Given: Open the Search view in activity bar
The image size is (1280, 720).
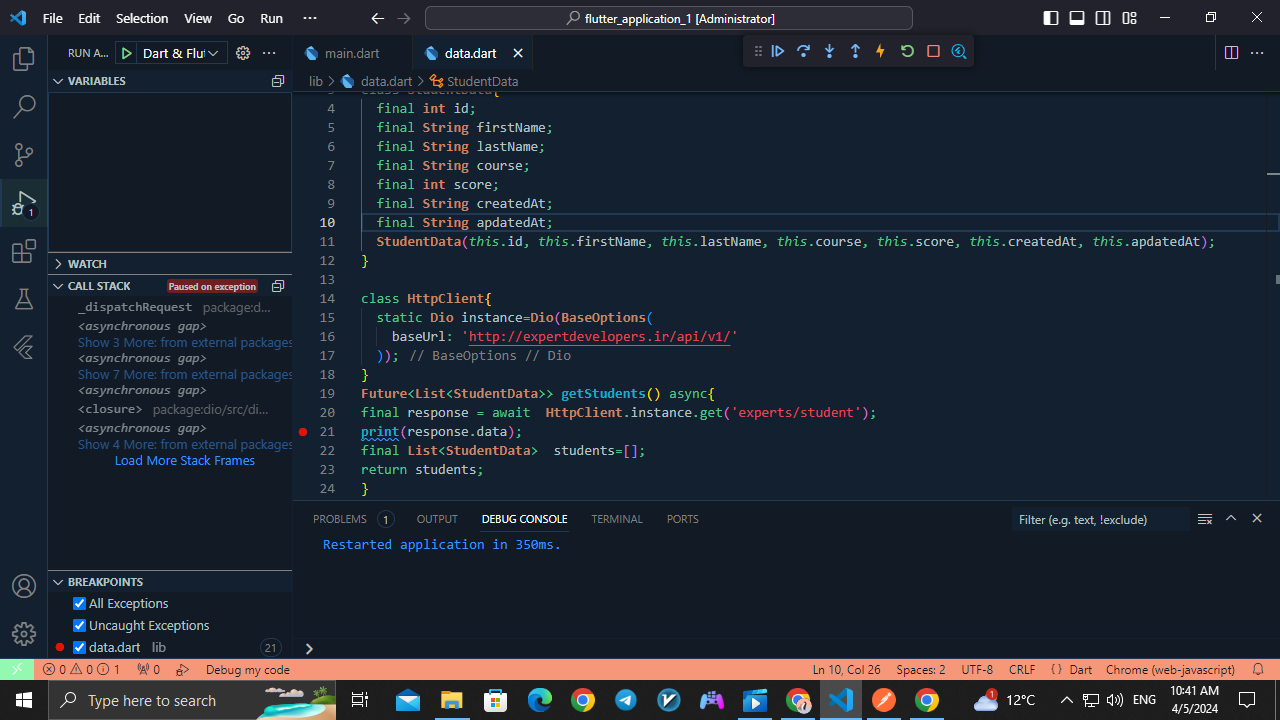Looking at the screenshot, I should [x=24, y=106].
